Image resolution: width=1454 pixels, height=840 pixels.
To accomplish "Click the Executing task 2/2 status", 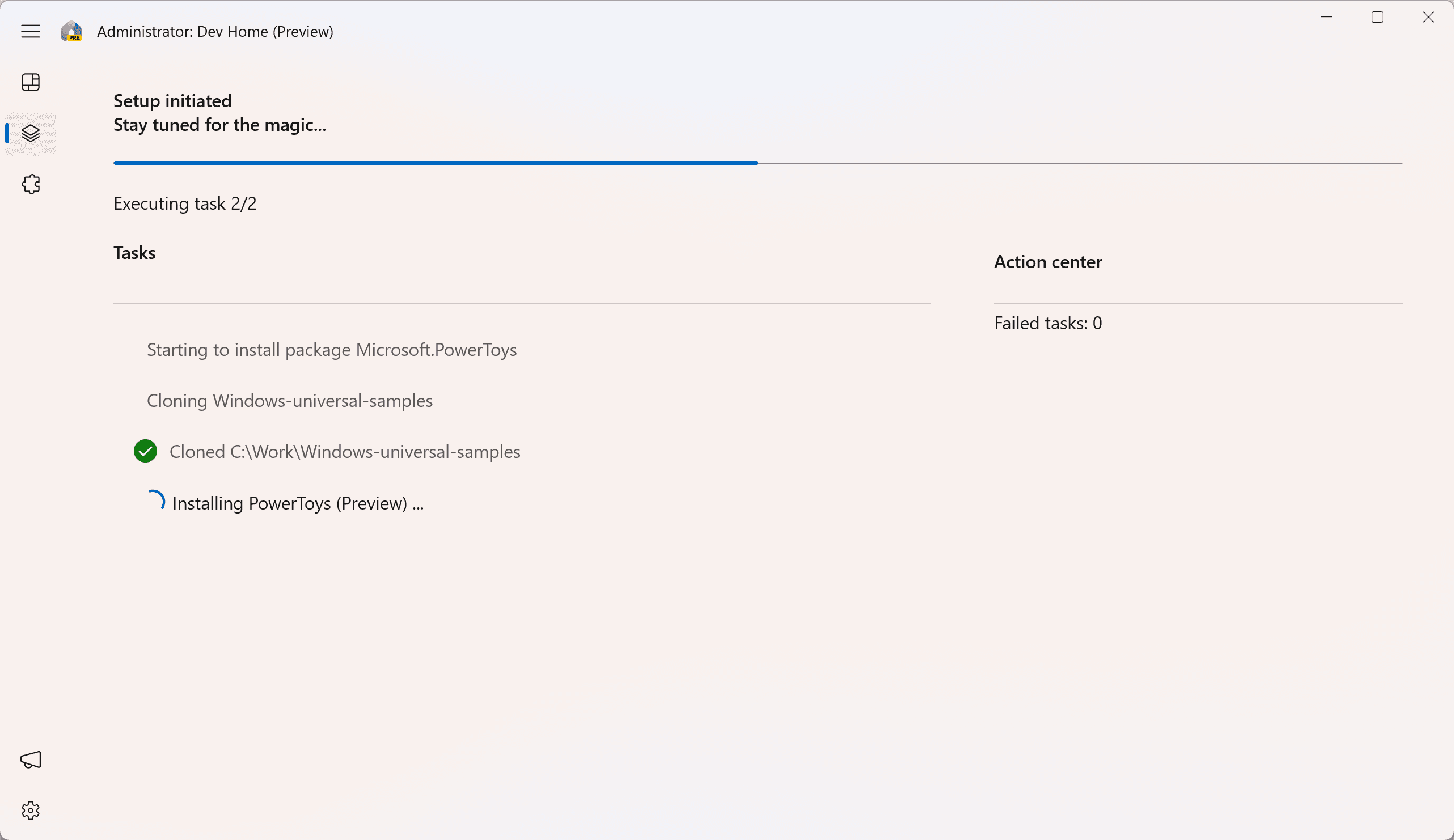I will pos(185,203).
